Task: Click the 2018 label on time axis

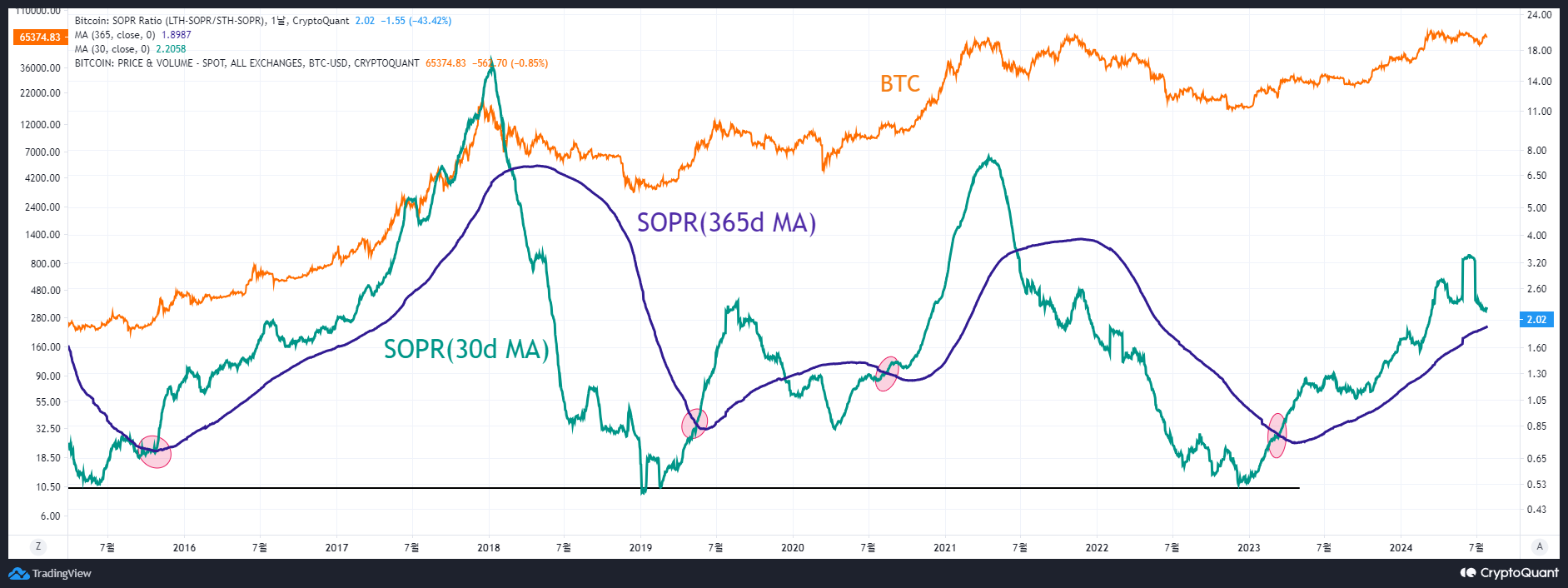Action: click(x=489, y=547)
